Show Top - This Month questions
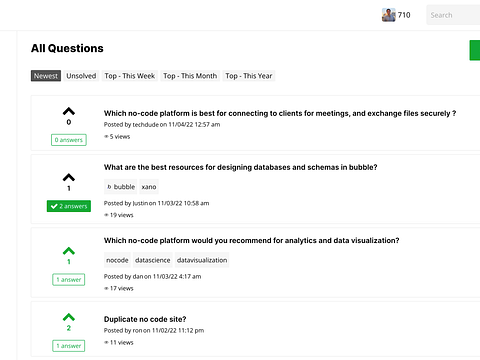This screenshot has height=360, width=480. [x=190, y=76]
